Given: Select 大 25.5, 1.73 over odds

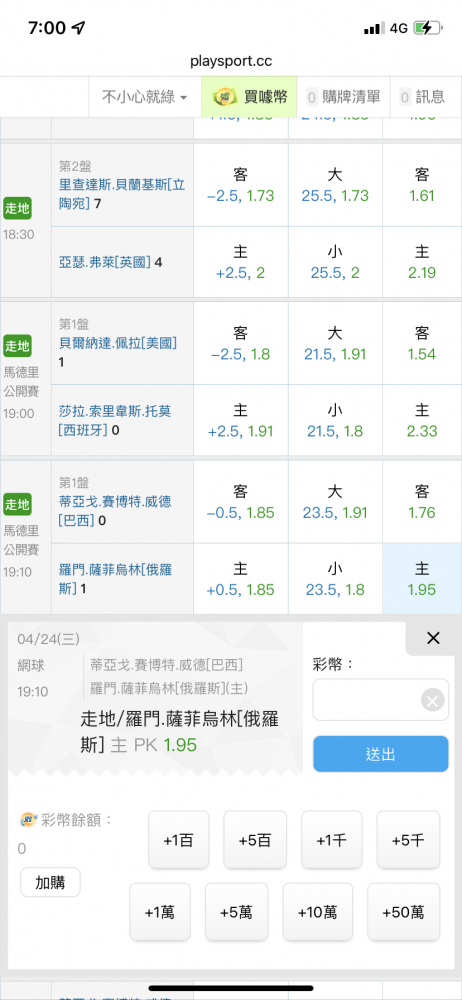Looking at the screenshot, I should pyautogui.click(x=335, y=185).
